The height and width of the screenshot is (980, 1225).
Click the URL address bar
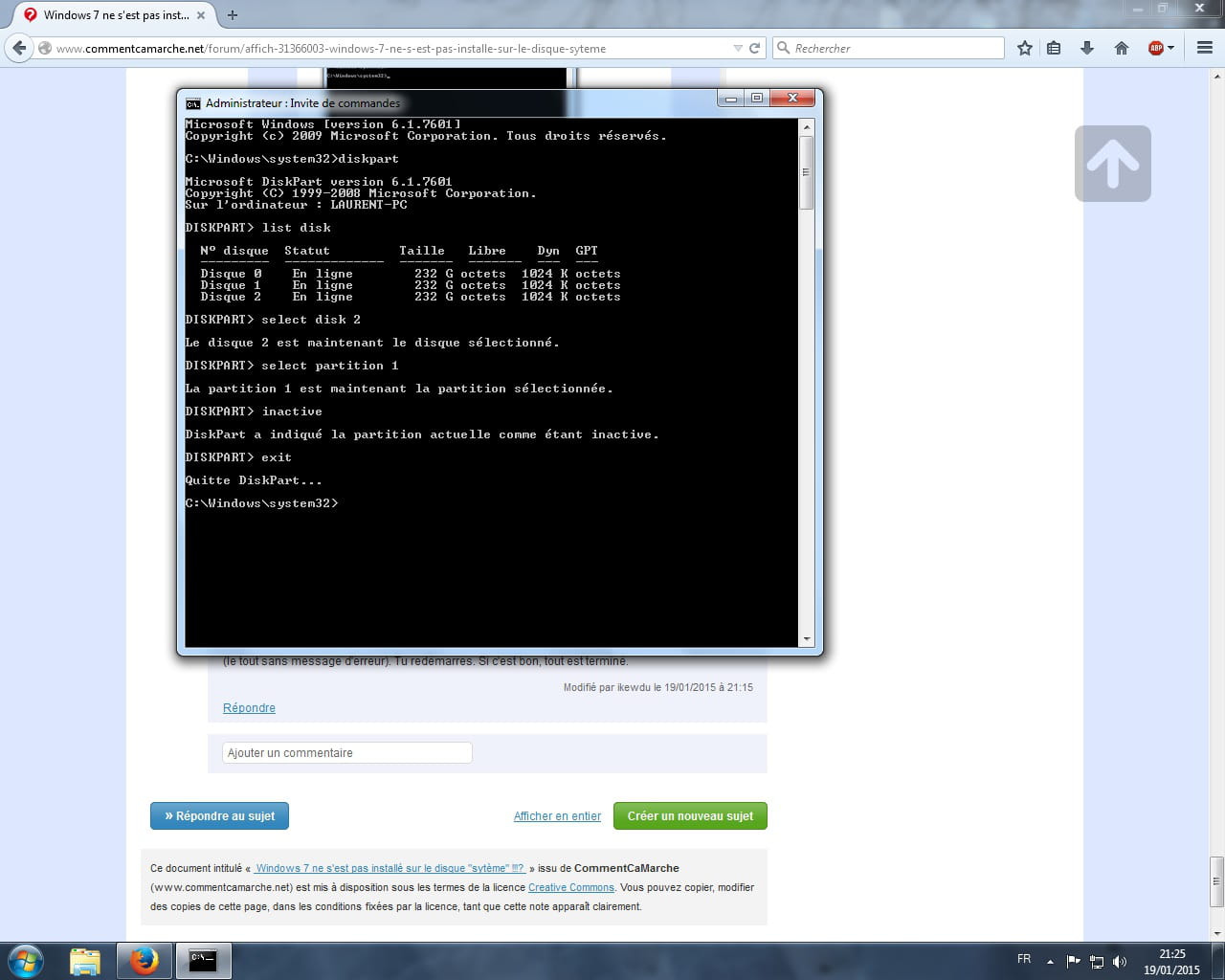(392, 48)
